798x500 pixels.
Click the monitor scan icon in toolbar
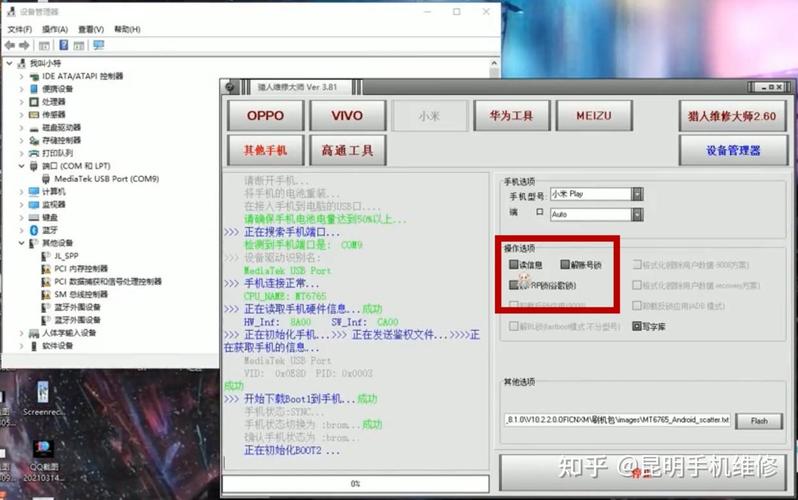pos(98,45)
